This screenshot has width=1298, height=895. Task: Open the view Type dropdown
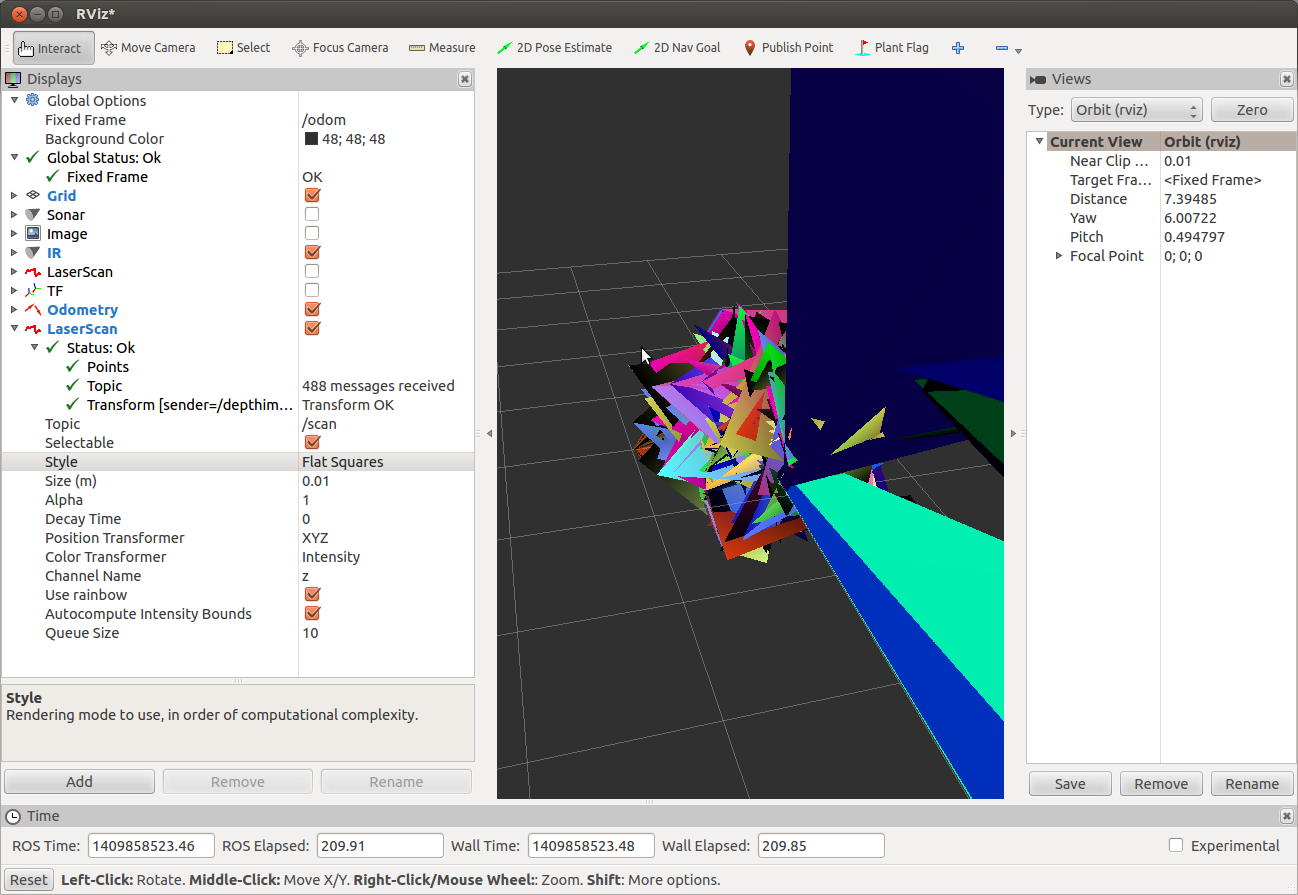[1136, 110]
